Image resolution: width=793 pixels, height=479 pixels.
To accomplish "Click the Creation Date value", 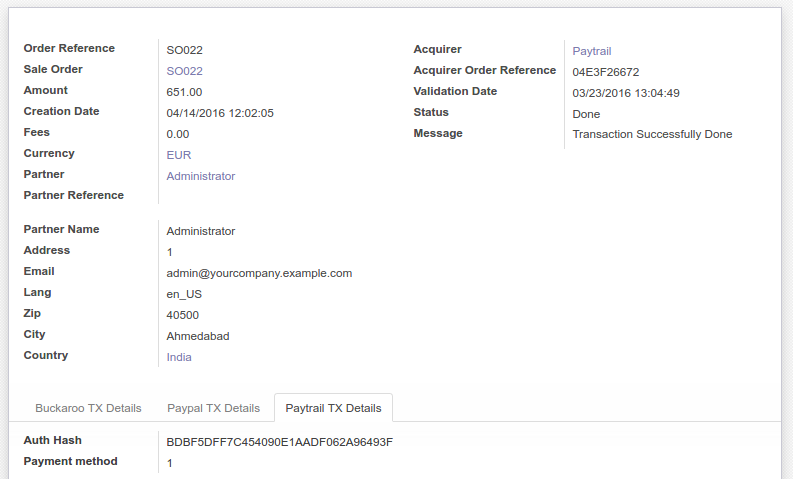I will click(x=219, y=113).
